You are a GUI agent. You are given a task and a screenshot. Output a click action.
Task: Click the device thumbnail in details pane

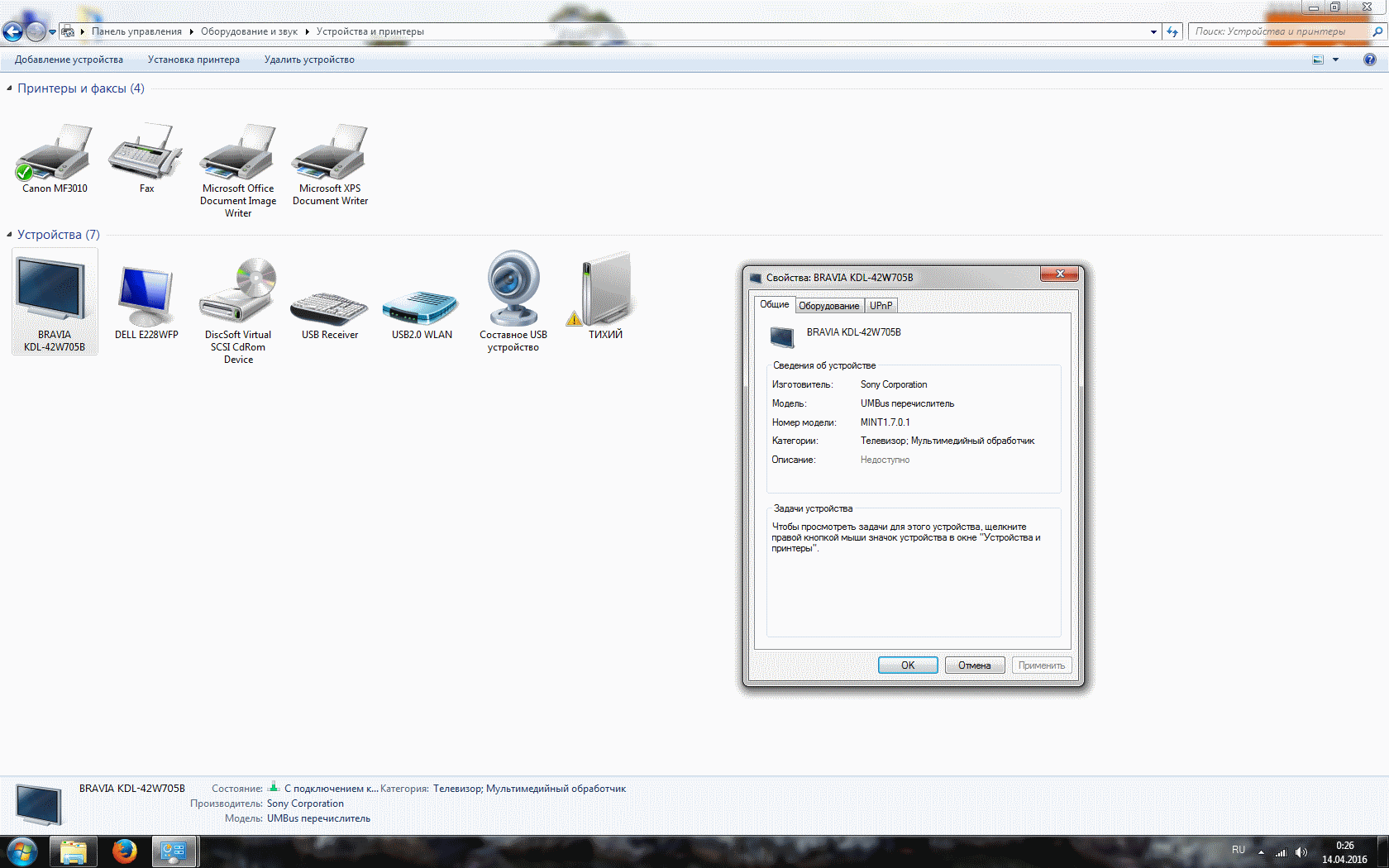click(x=39, y=804)
